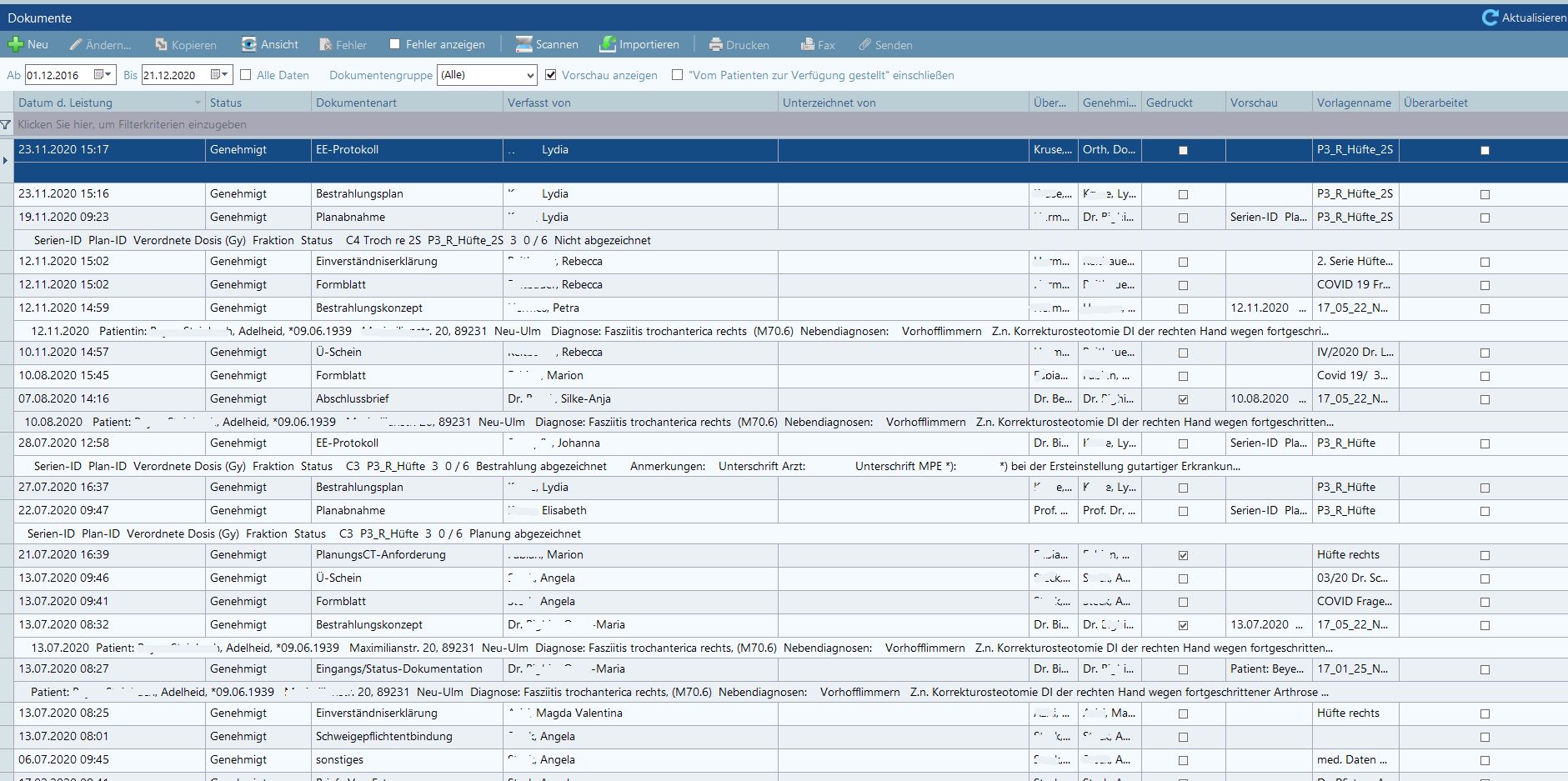Image resolution: width=1568 pixels, height=781 pixels.
Task: Click the Scannen scanner icon
Action: [524, 45]
